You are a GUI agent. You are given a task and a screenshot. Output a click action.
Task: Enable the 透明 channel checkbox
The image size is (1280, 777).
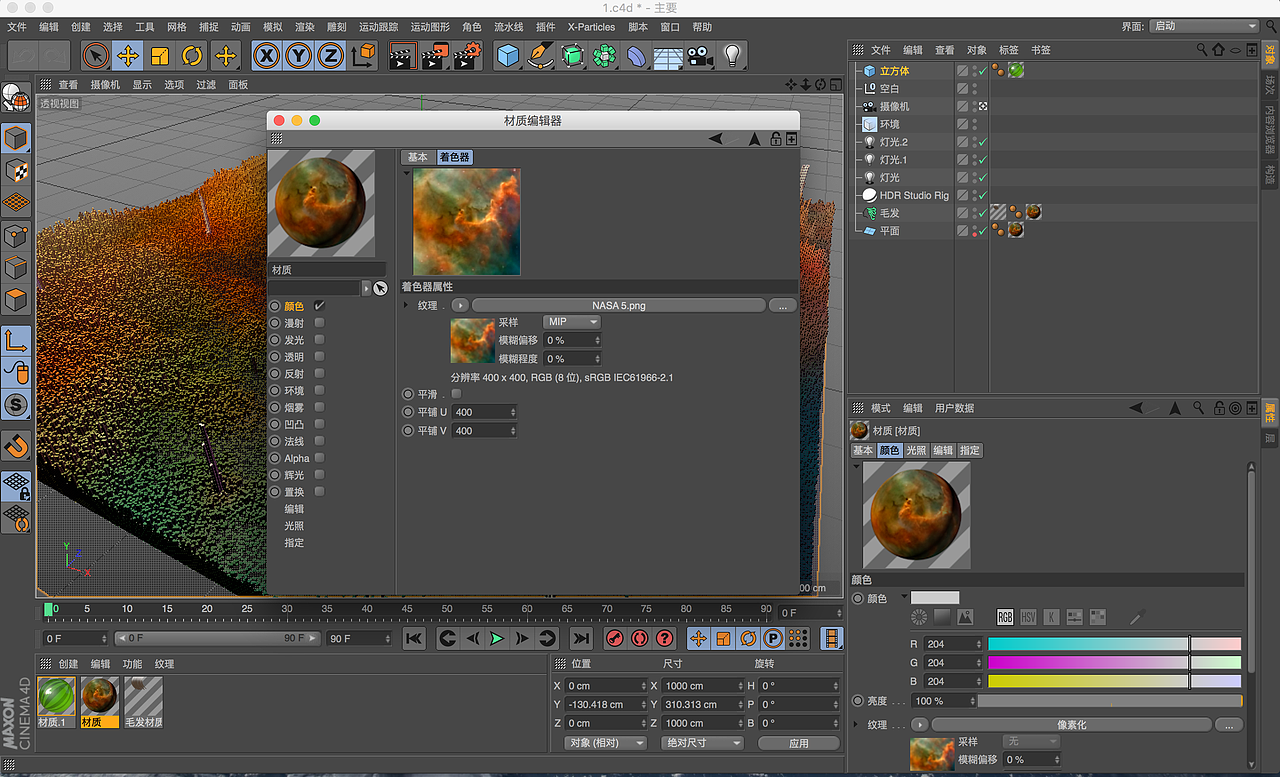click(x=320, y=357)
